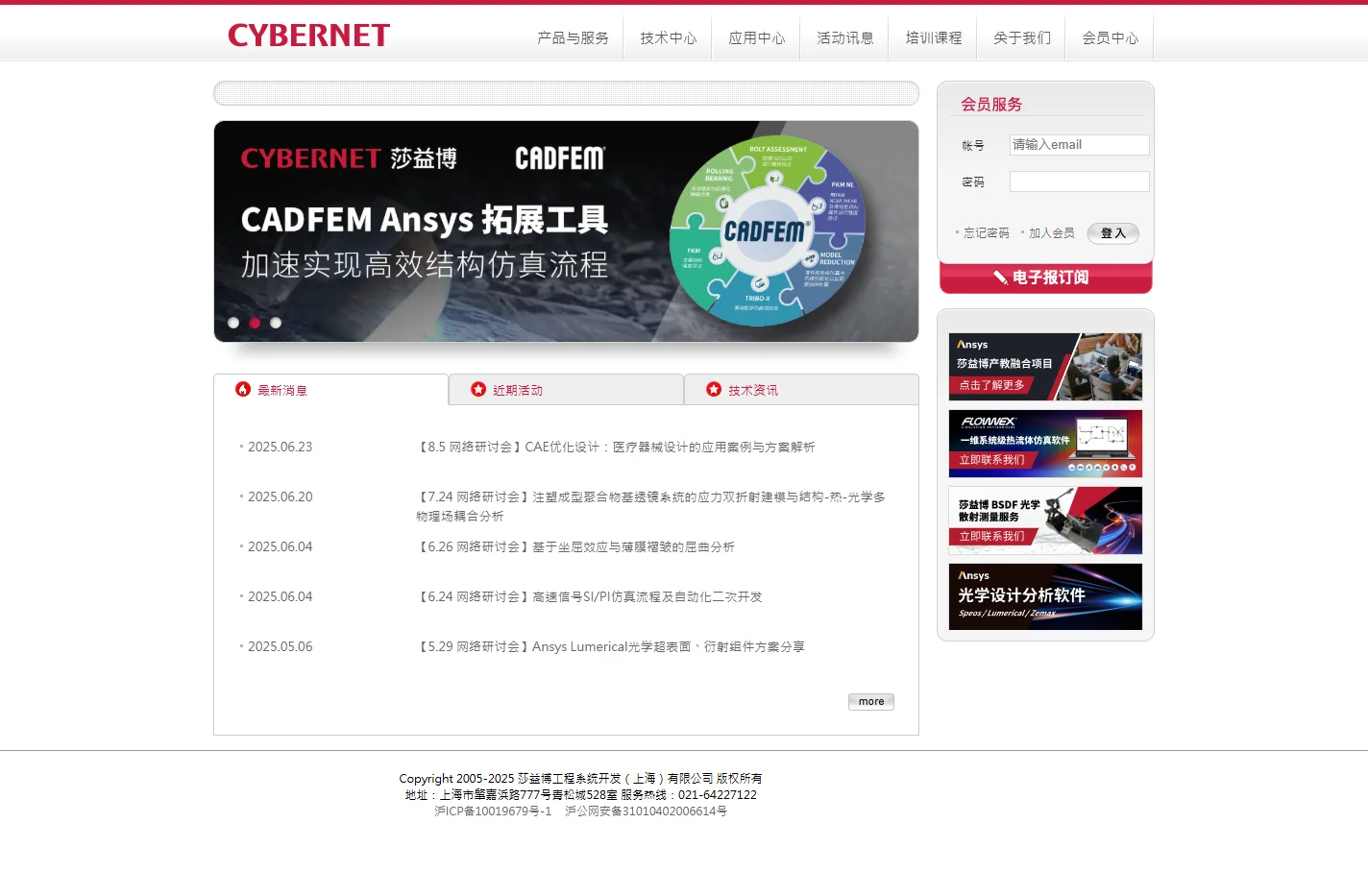Open the Ansys 光学设计分析软件 banner
Image resolution: width=1368 pixels, height=896 pixels.
1045,596
